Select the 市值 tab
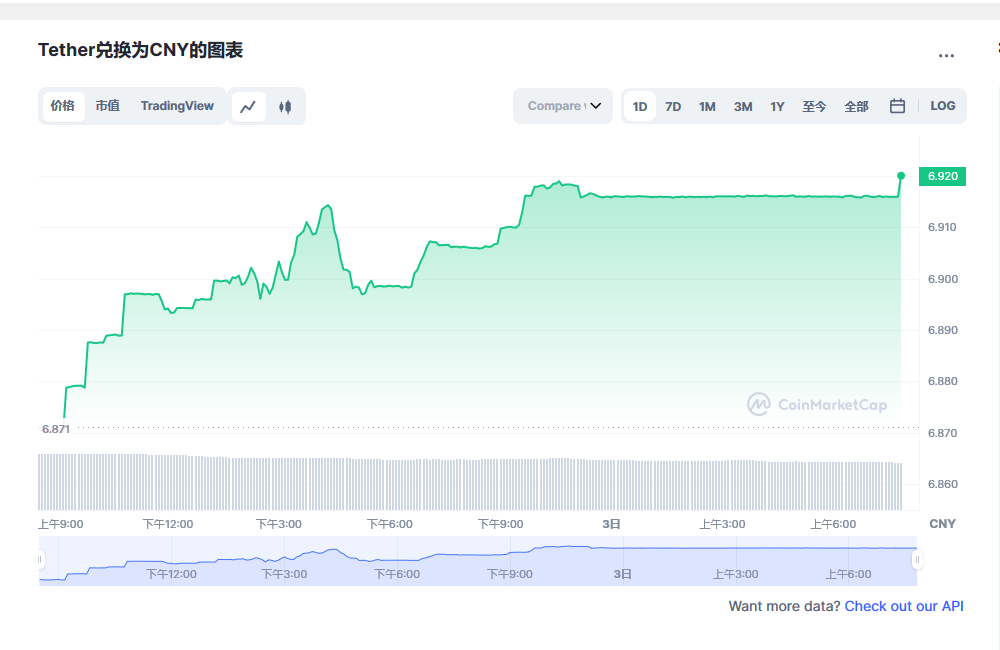 pos(108,106)
